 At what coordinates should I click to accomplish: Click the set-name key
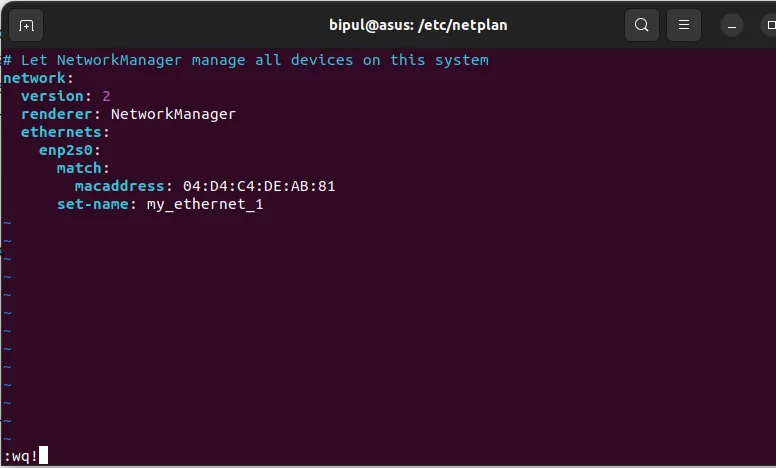point(93,204)
